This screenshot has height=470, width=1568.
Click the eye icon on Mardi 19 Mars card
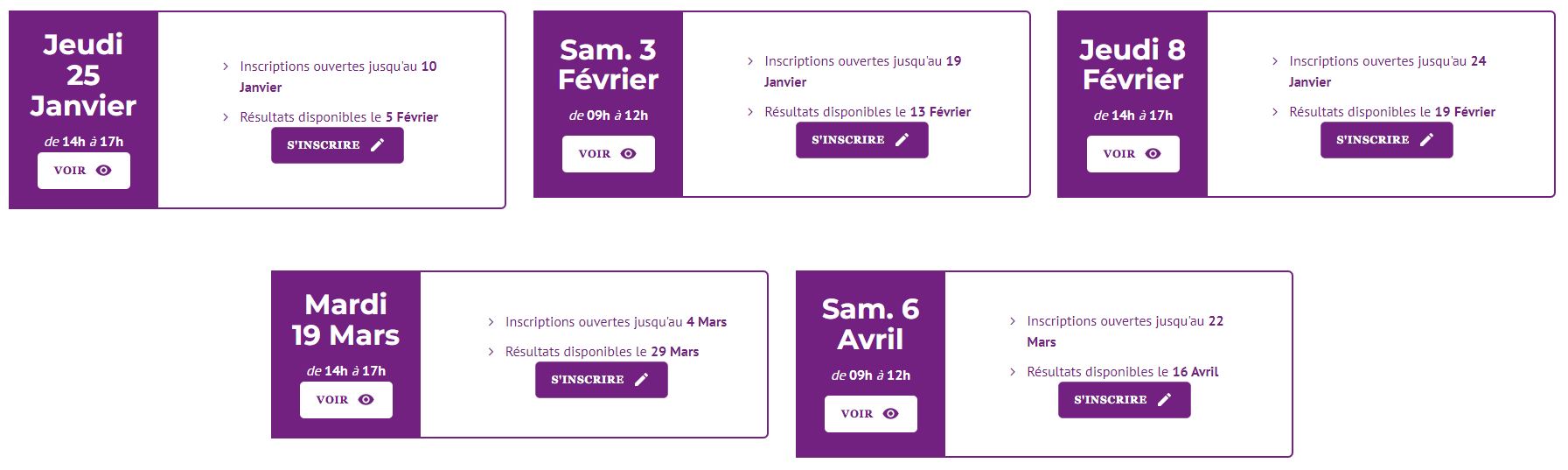click(366, 400)
